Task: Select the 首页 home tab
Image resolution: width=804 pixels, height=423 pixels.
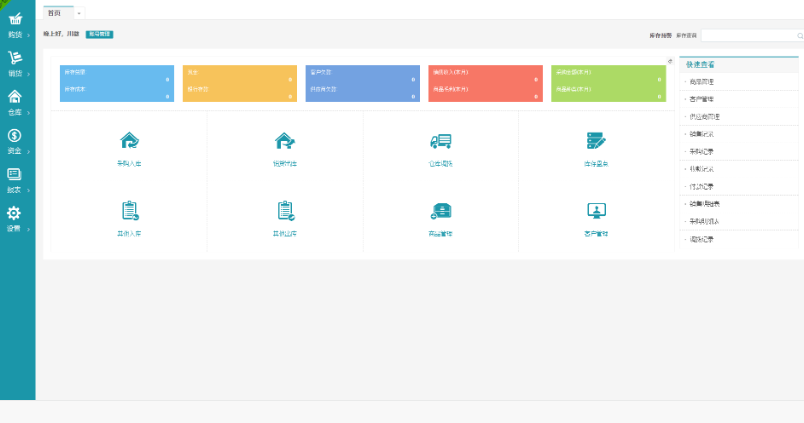Action: pos(55,12)
